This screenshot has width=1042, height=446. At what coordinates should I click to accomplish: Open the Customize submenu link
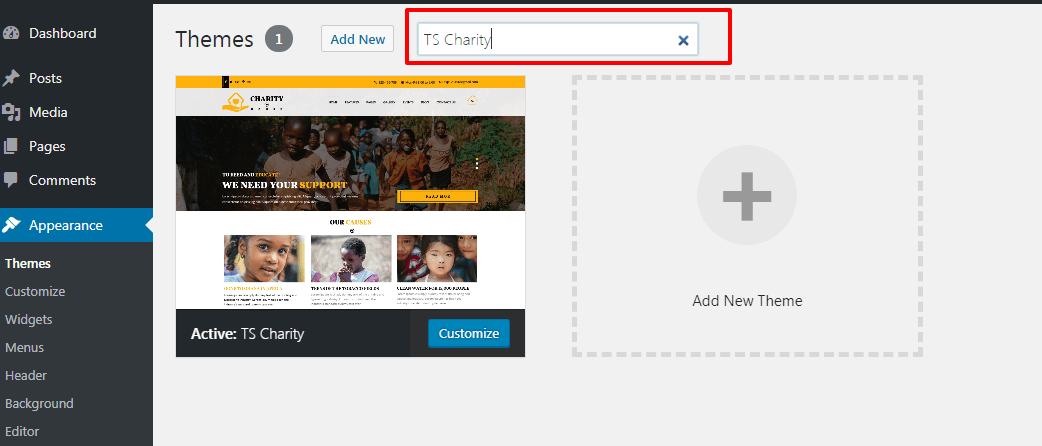click(x=35, y=292)
